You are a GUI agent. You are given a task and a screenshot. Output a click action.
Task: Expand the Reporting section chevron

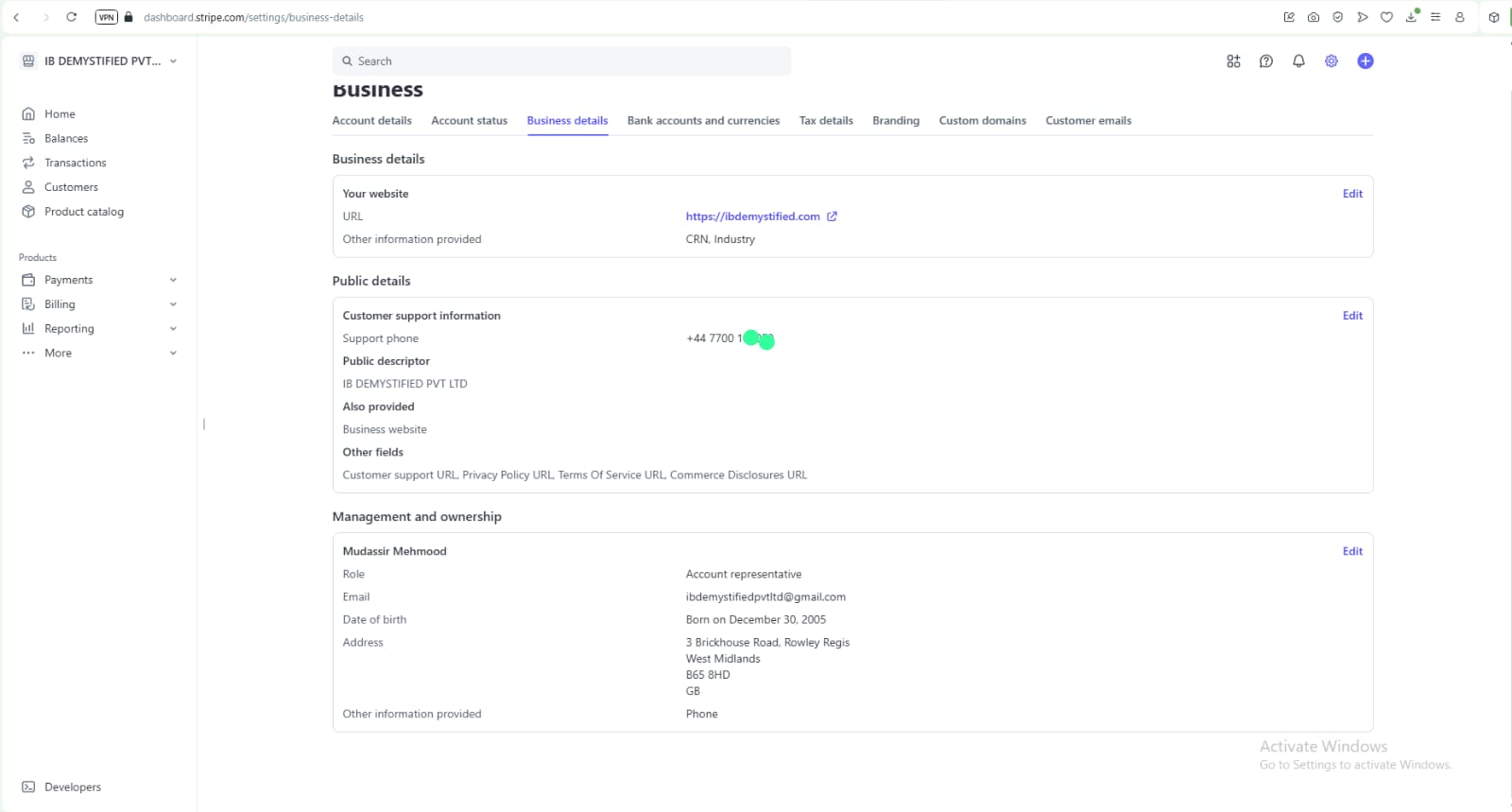pos(173,329)
